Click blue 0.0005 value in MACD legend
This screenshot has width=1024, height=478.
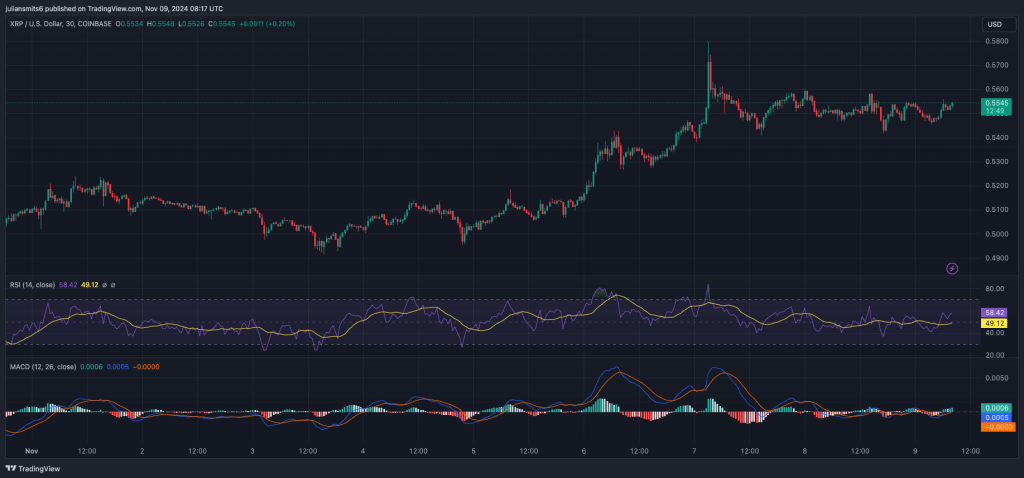coord(116,367)
